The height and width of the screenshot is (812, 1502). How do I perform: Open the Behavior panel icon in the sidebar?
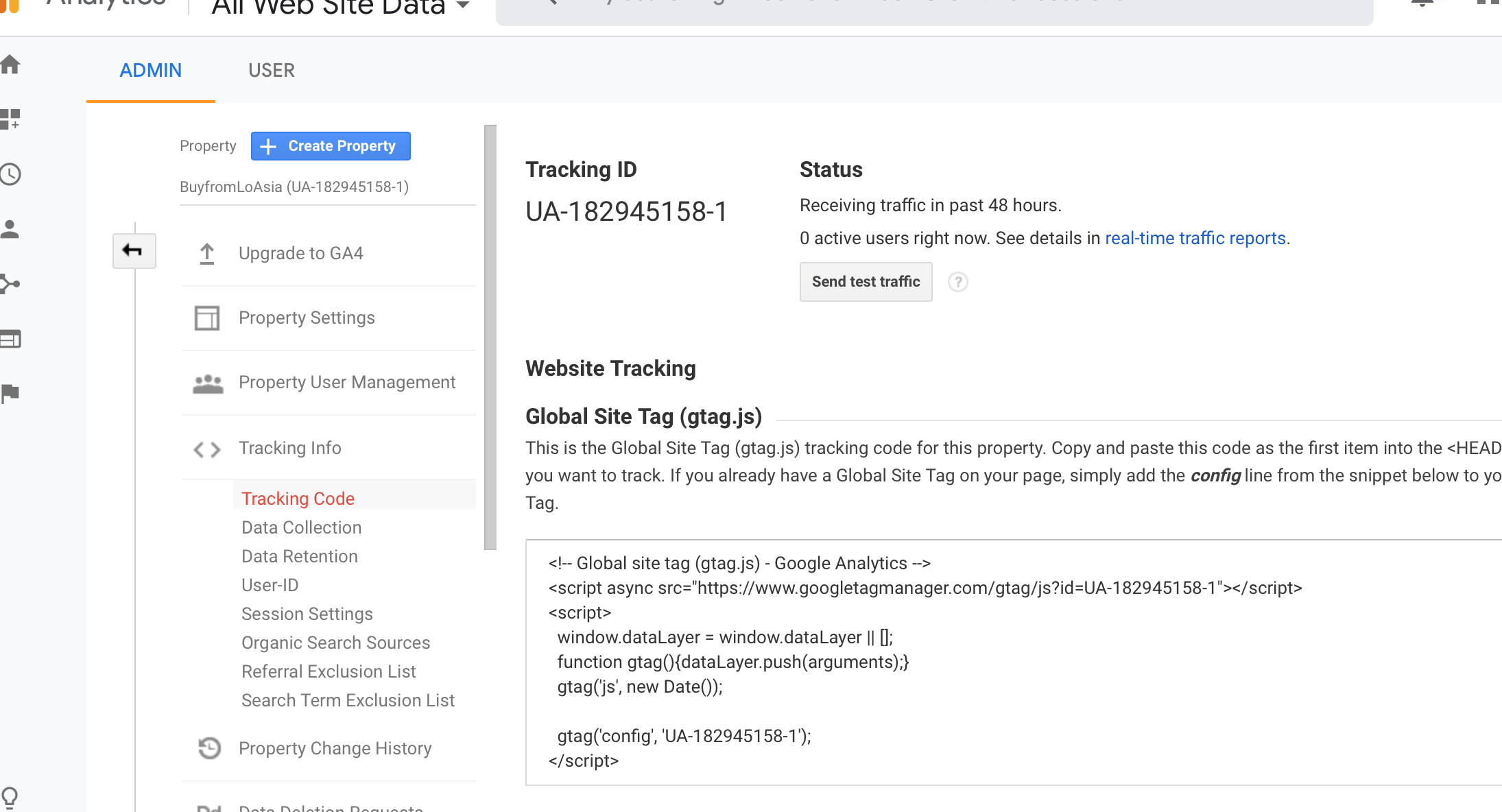point(10,339)
